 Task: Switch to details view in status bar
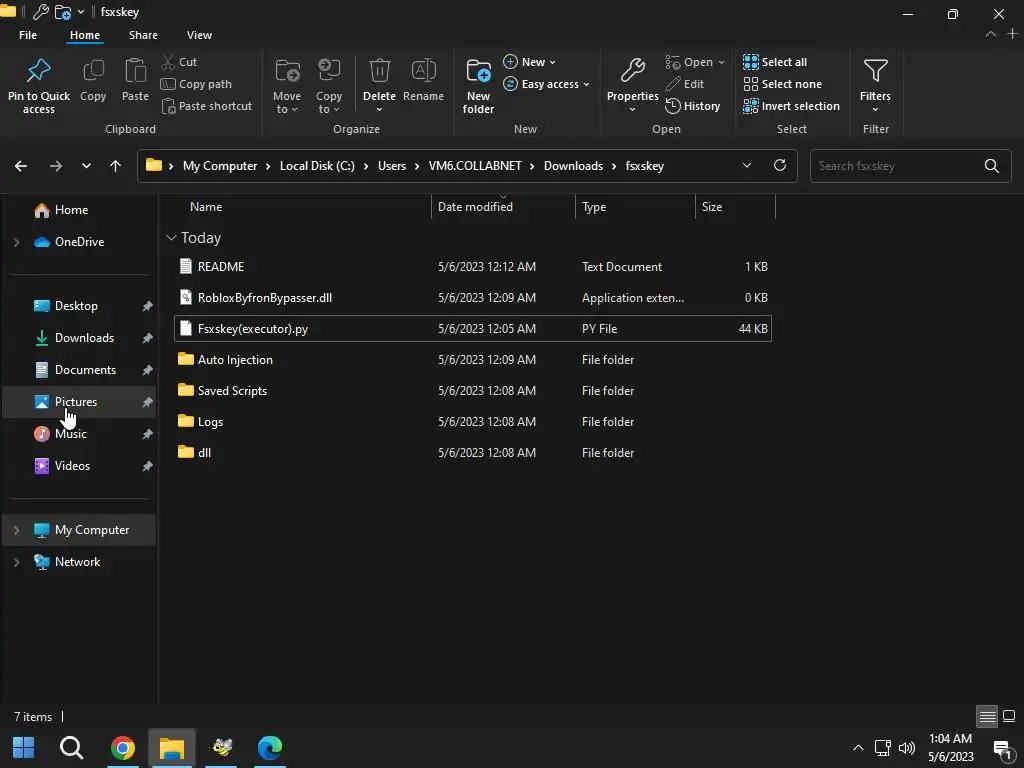pos(987,716)
